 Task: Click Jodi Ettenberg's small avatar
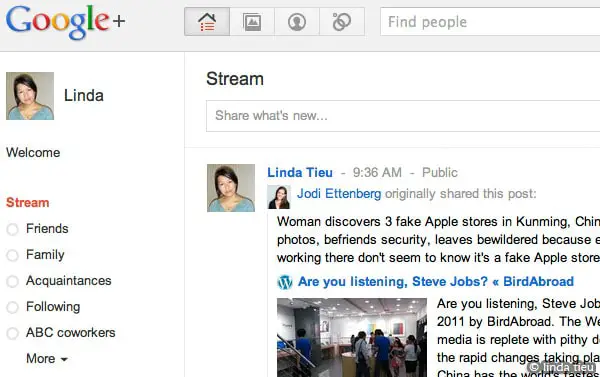tap(279, 197)
